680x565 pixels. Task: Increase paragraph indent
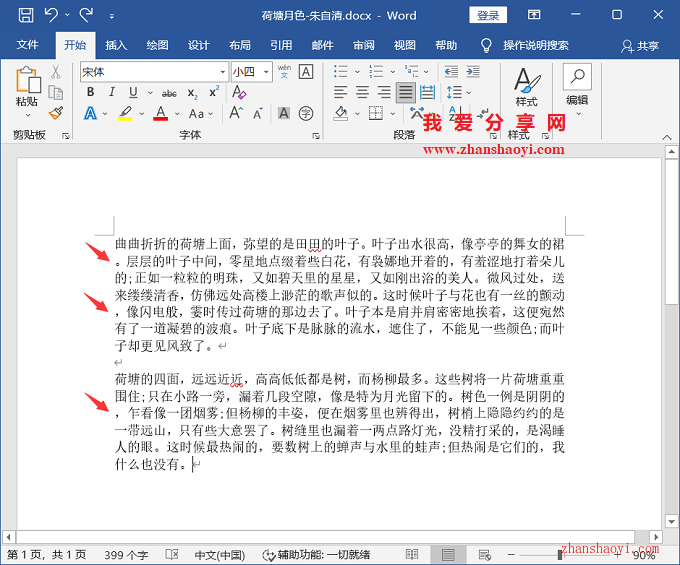tap(473, 71)
